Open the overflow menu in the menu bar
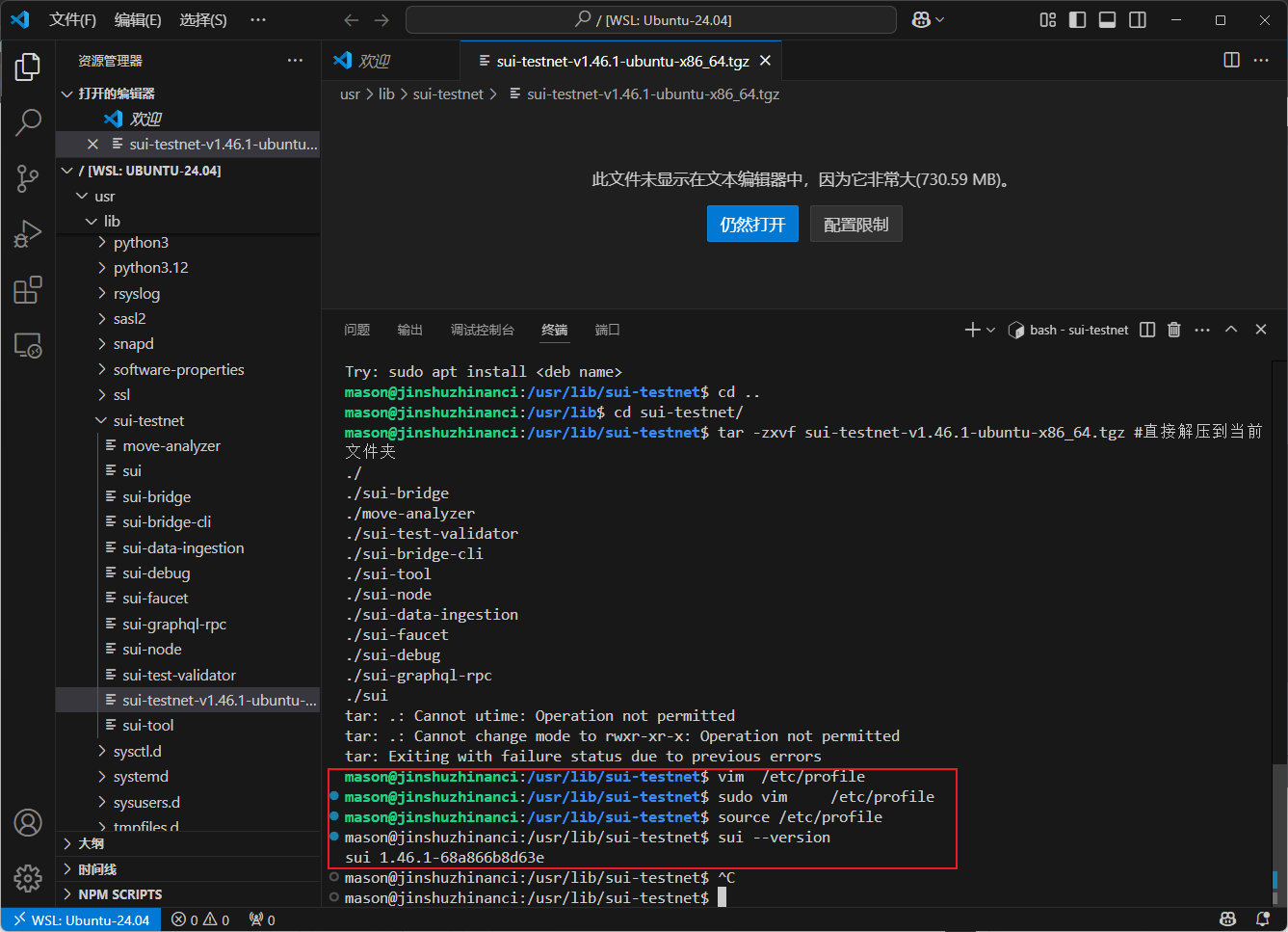This screenshot has height=932, width=1288. 258,20
